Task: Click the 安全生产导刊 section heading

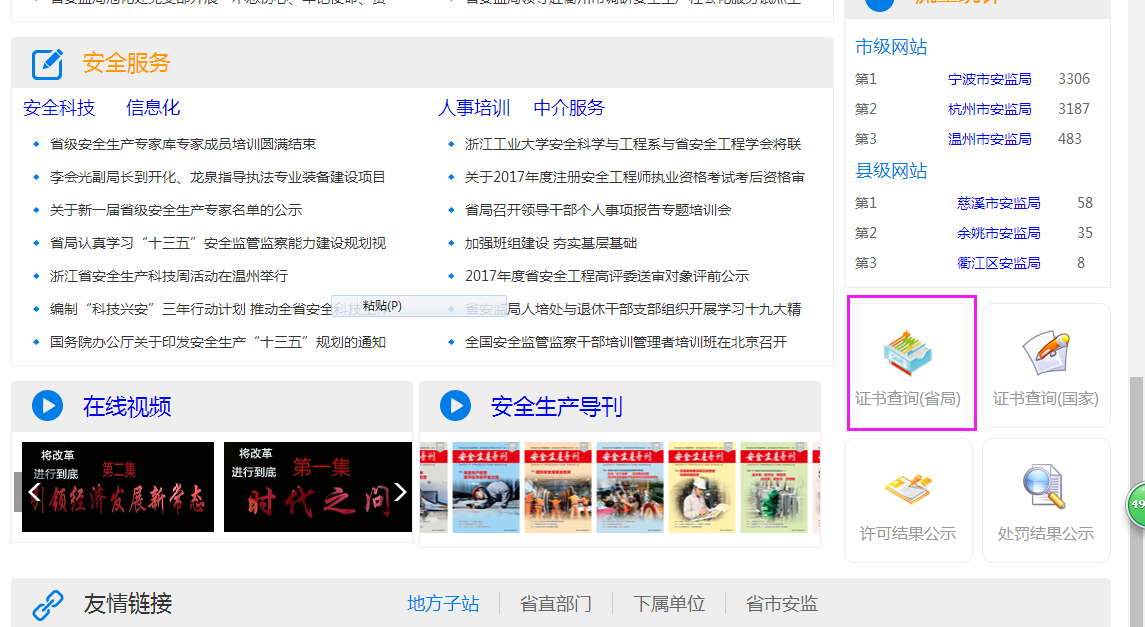Action: tap(556, 407)
